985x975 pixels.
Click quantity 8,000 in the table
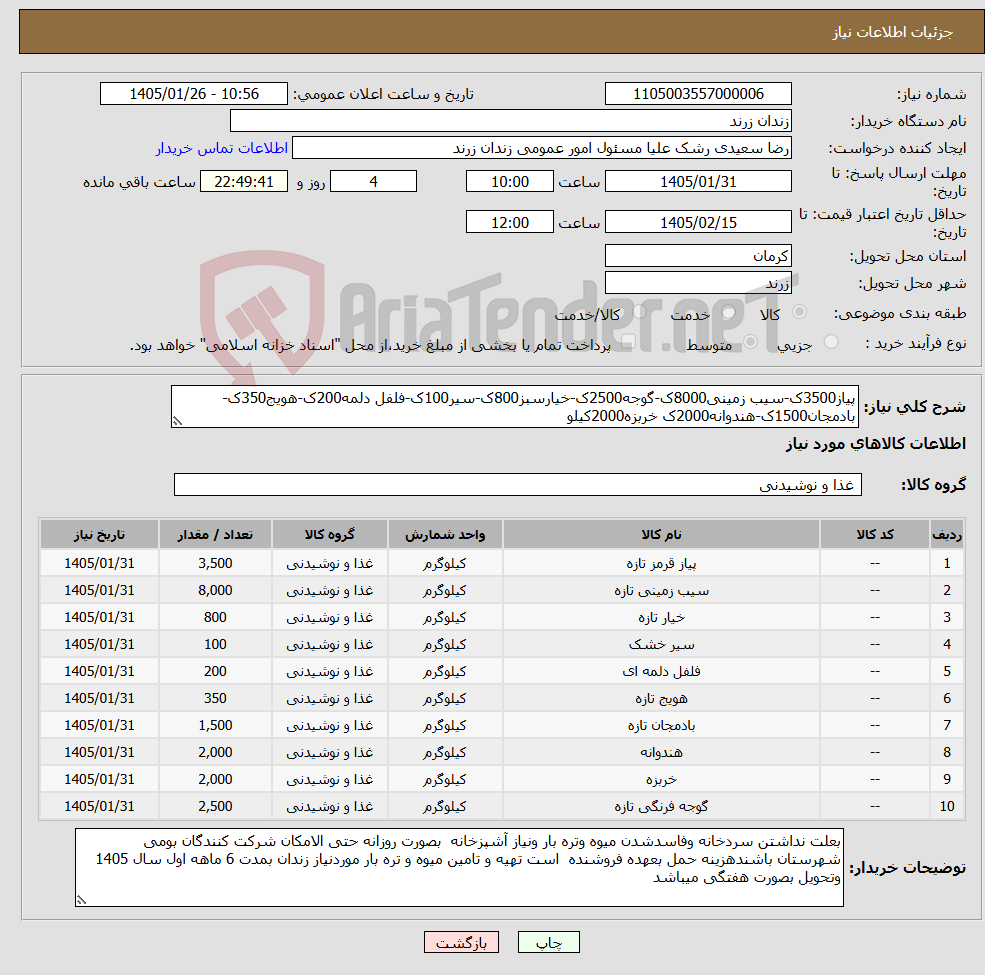click(x=215, y=591)
